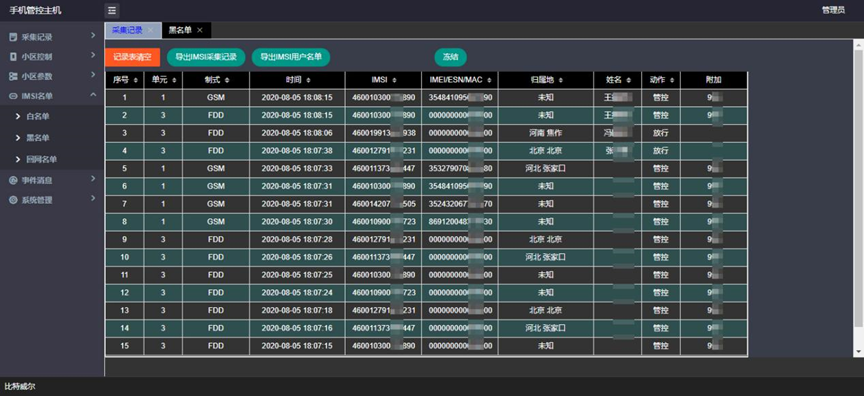
Task: Click row number 12 cell
Action: (125, 292)
